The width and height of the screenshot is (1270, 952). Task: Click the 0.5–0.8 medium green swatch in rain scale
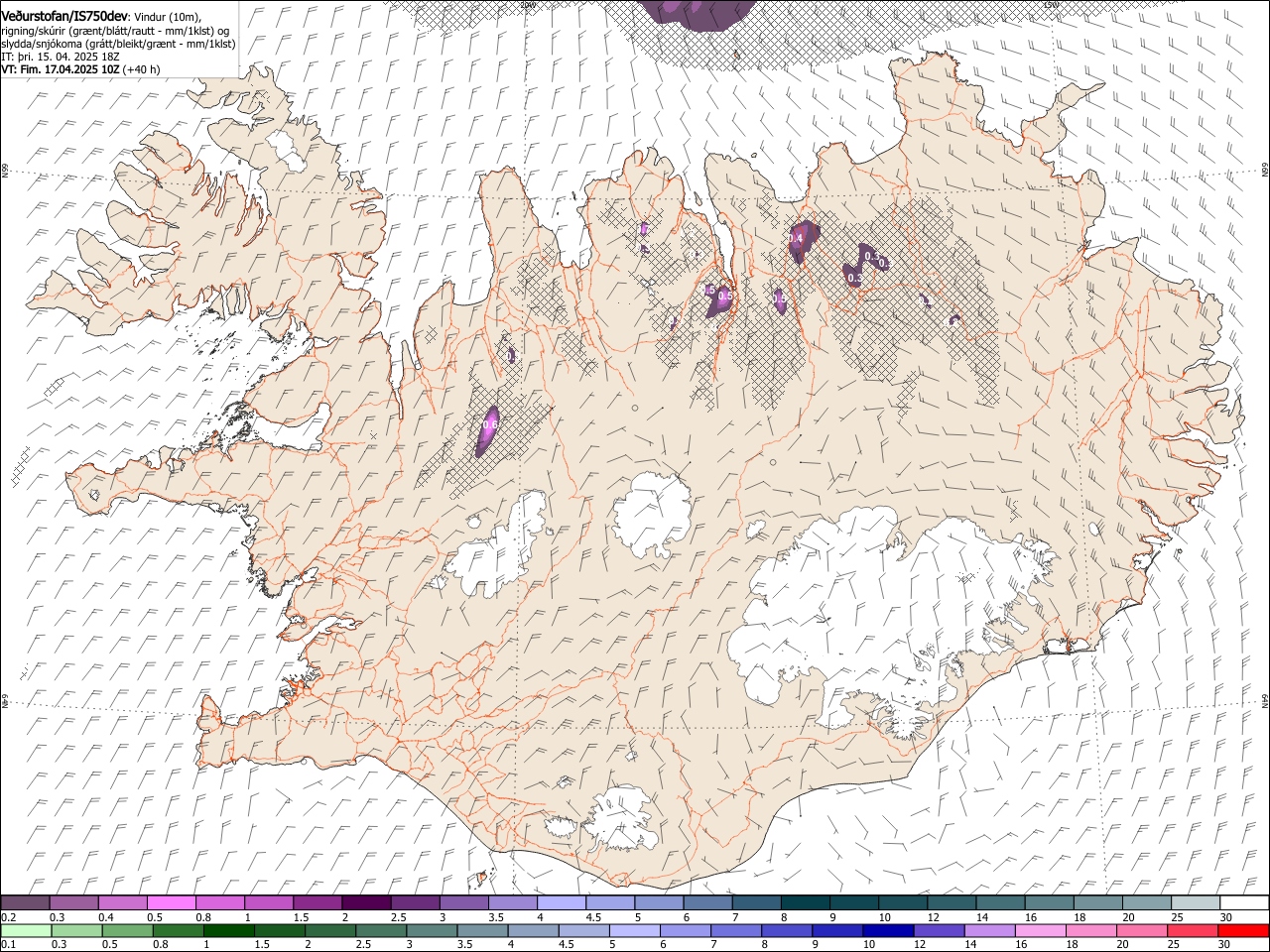pos(128,931)
